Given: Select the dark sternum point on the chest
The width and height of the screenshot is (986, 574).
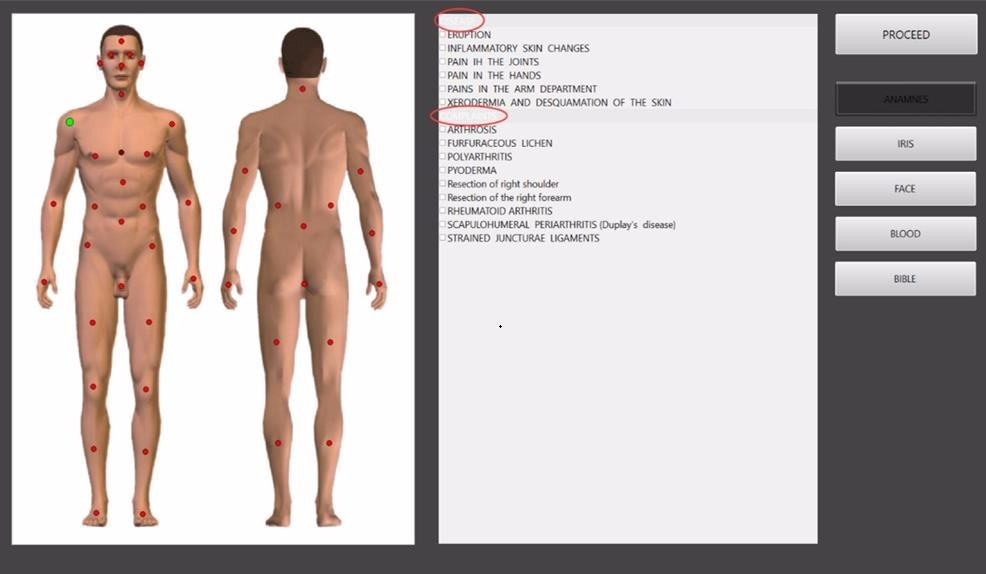Looking at the screenshot, I should pyautogui.click(x=121, y=152).
